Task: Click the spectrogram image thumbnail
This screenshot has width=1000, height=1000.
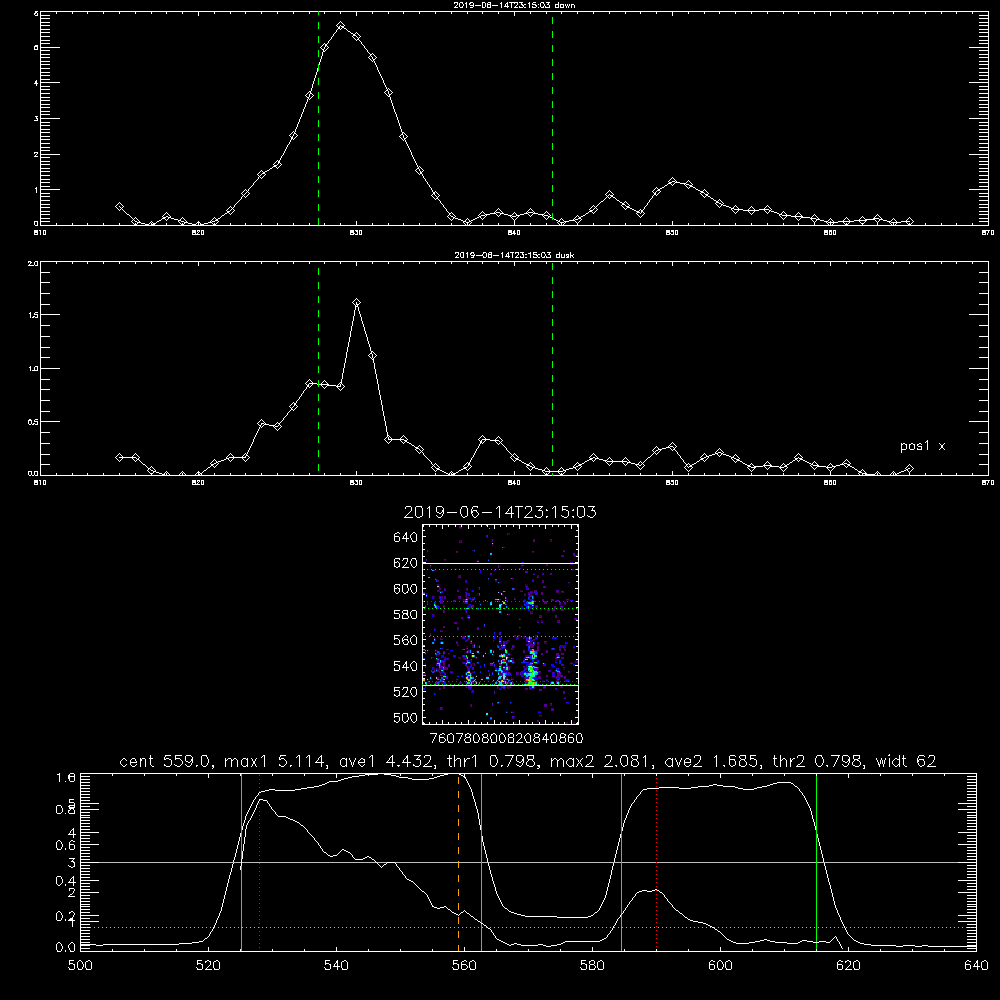Action: point(500,624)
